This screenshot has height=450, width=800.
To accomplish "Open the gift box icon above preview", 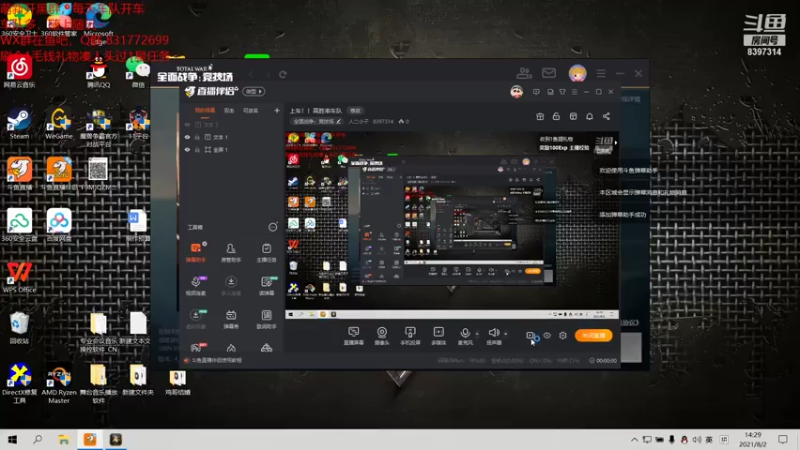I will tap(540, 116).
